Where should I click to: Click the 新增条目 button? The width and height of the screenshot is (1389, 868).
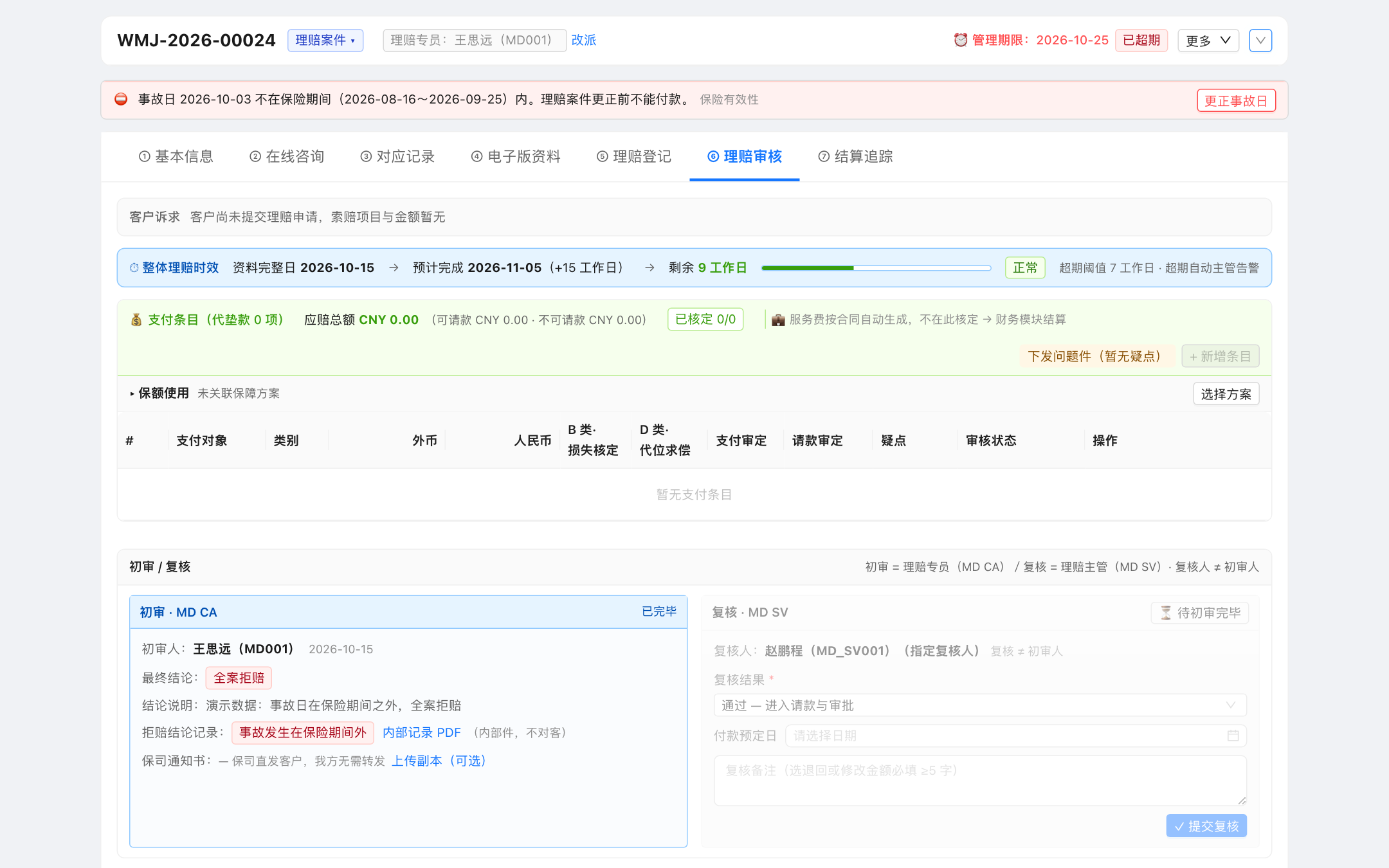tap(1221, 356)
